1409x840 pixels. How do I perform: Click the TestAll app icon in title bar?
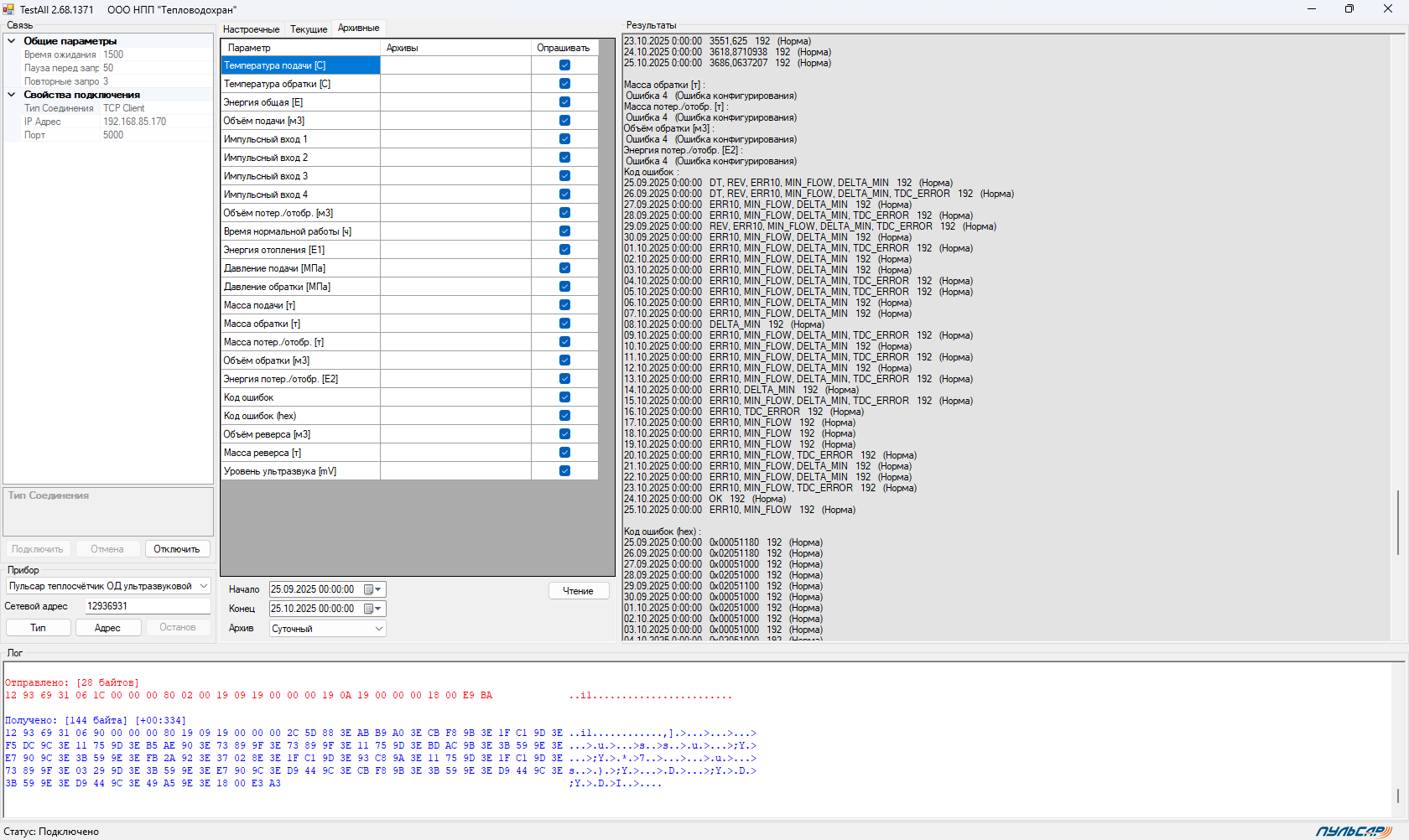coord(8,9)
